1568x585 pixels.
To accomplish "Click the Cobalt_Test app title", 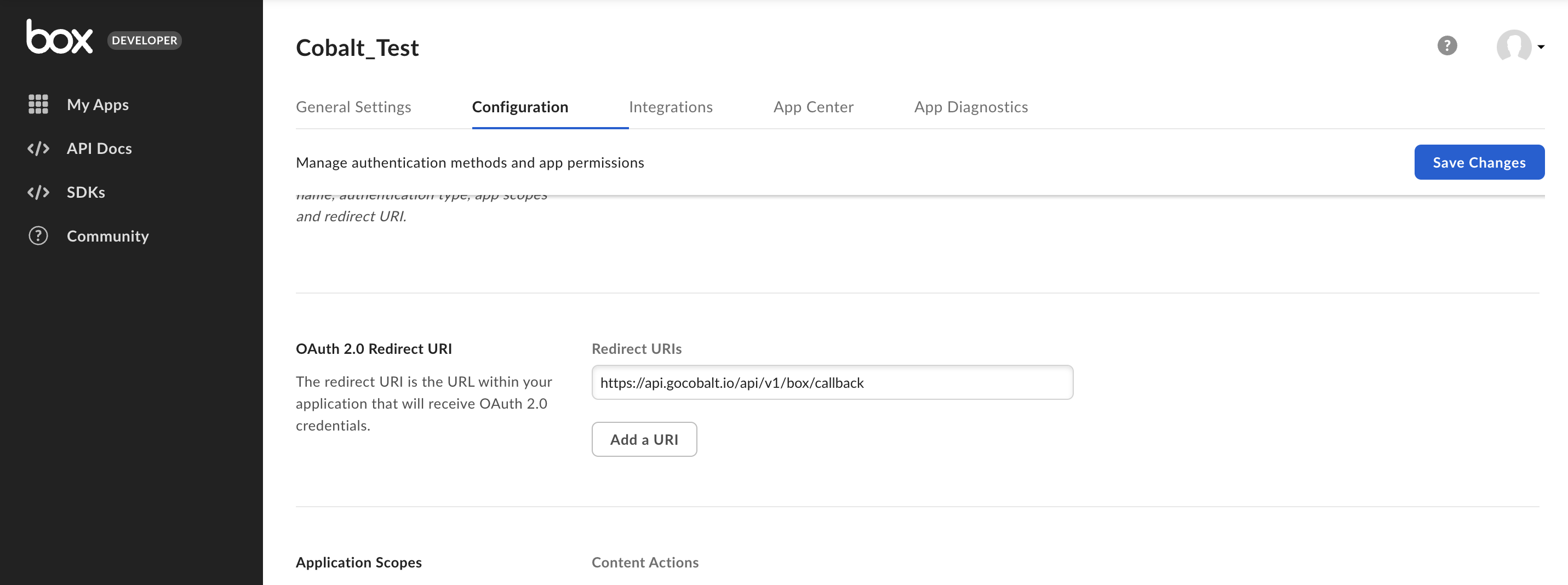I will tap(357, 48).
